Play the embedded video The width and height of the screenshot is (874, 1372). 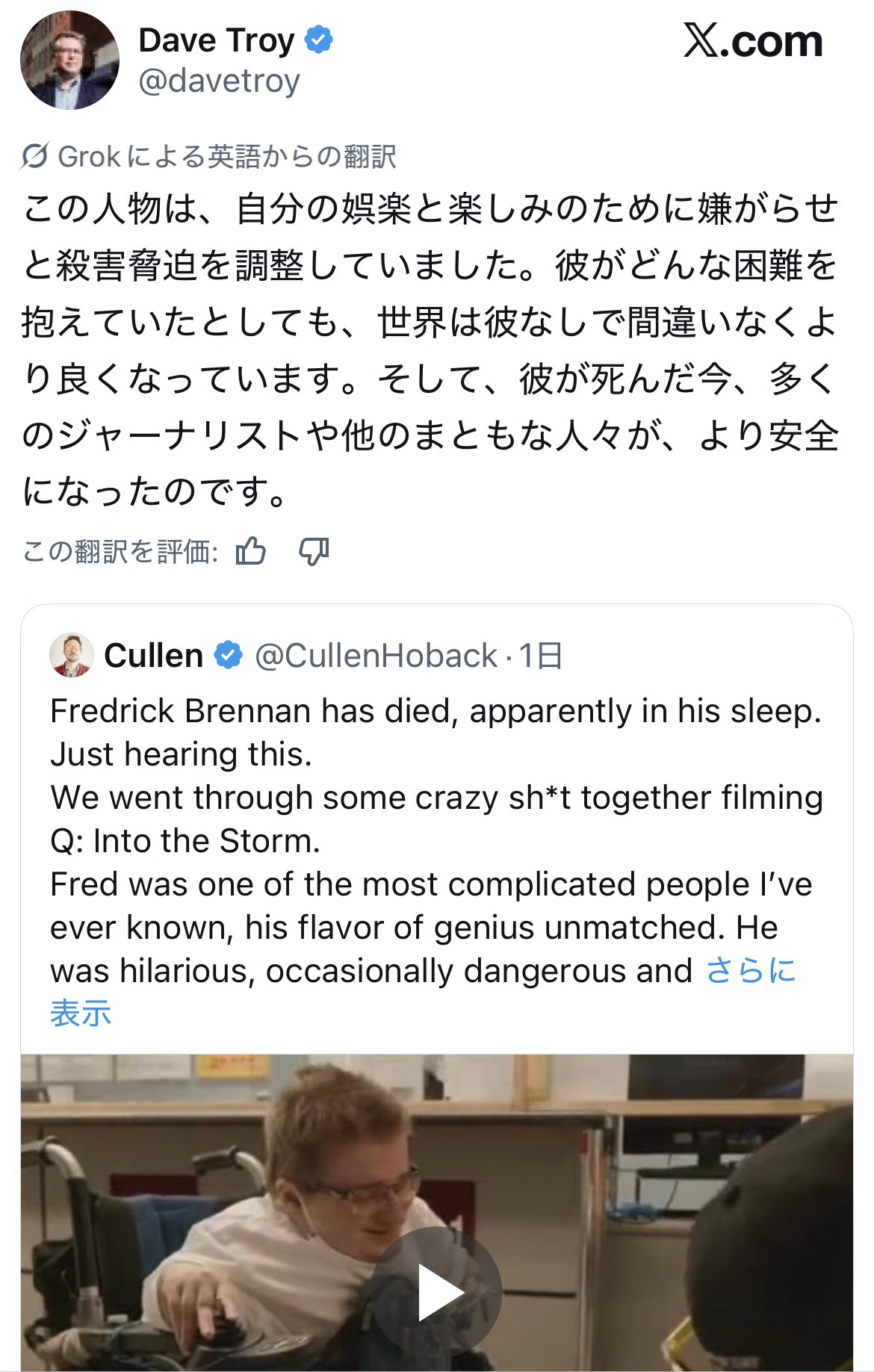[437, 1292]
